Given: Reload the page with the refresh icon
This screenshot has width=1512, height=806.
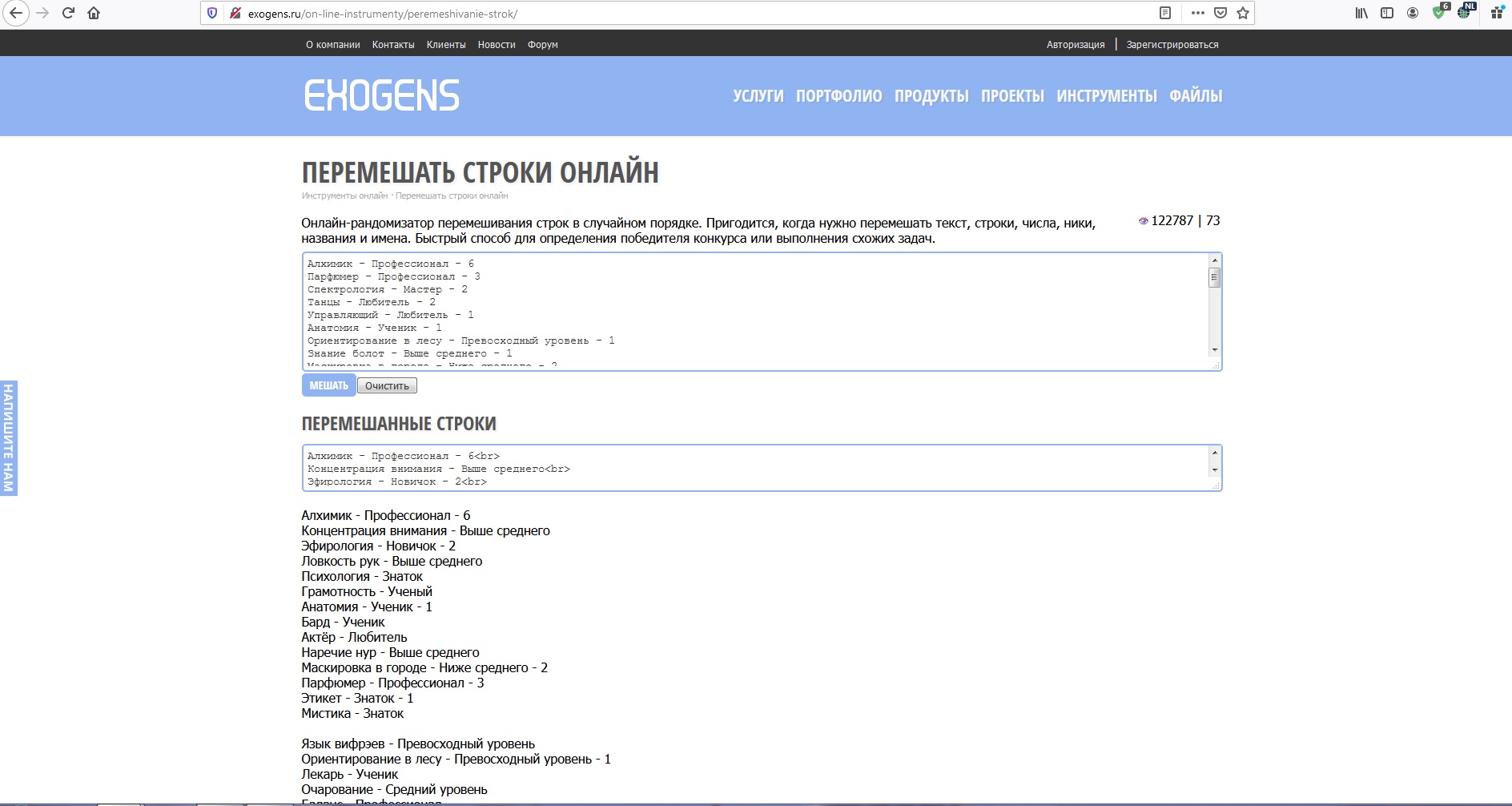Looking at the screenshot, I should (x=68, y=13).
